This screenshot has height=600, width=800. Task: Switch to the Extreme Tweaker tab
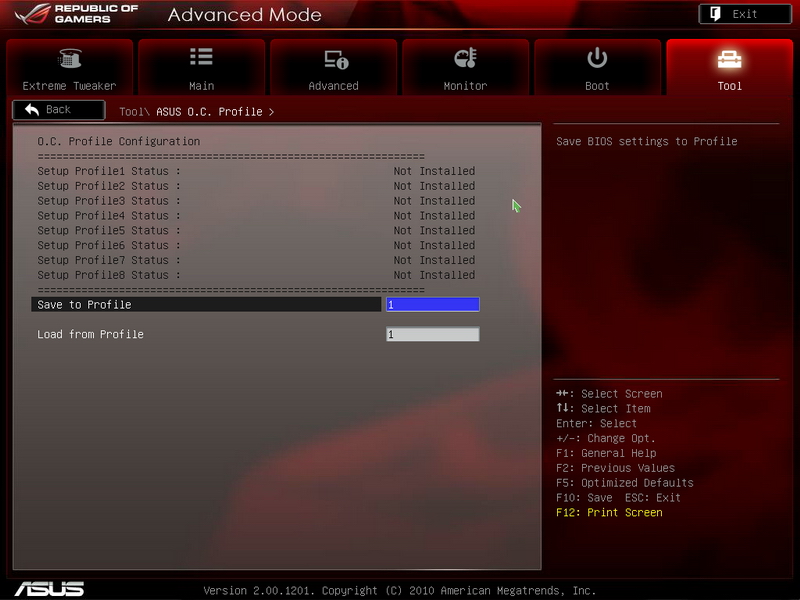pos(69,67)
